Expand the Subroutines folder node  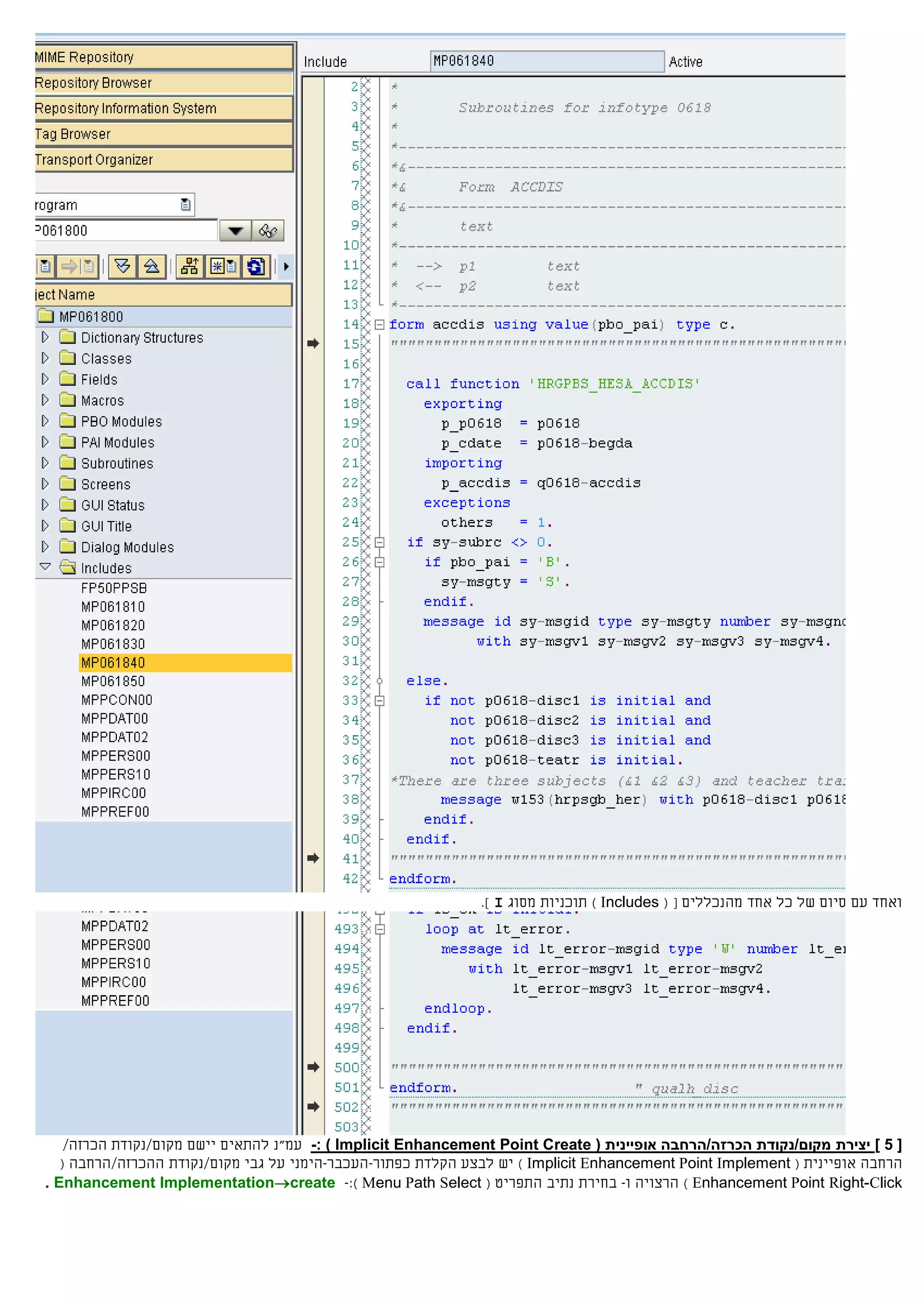pos(46,463)
